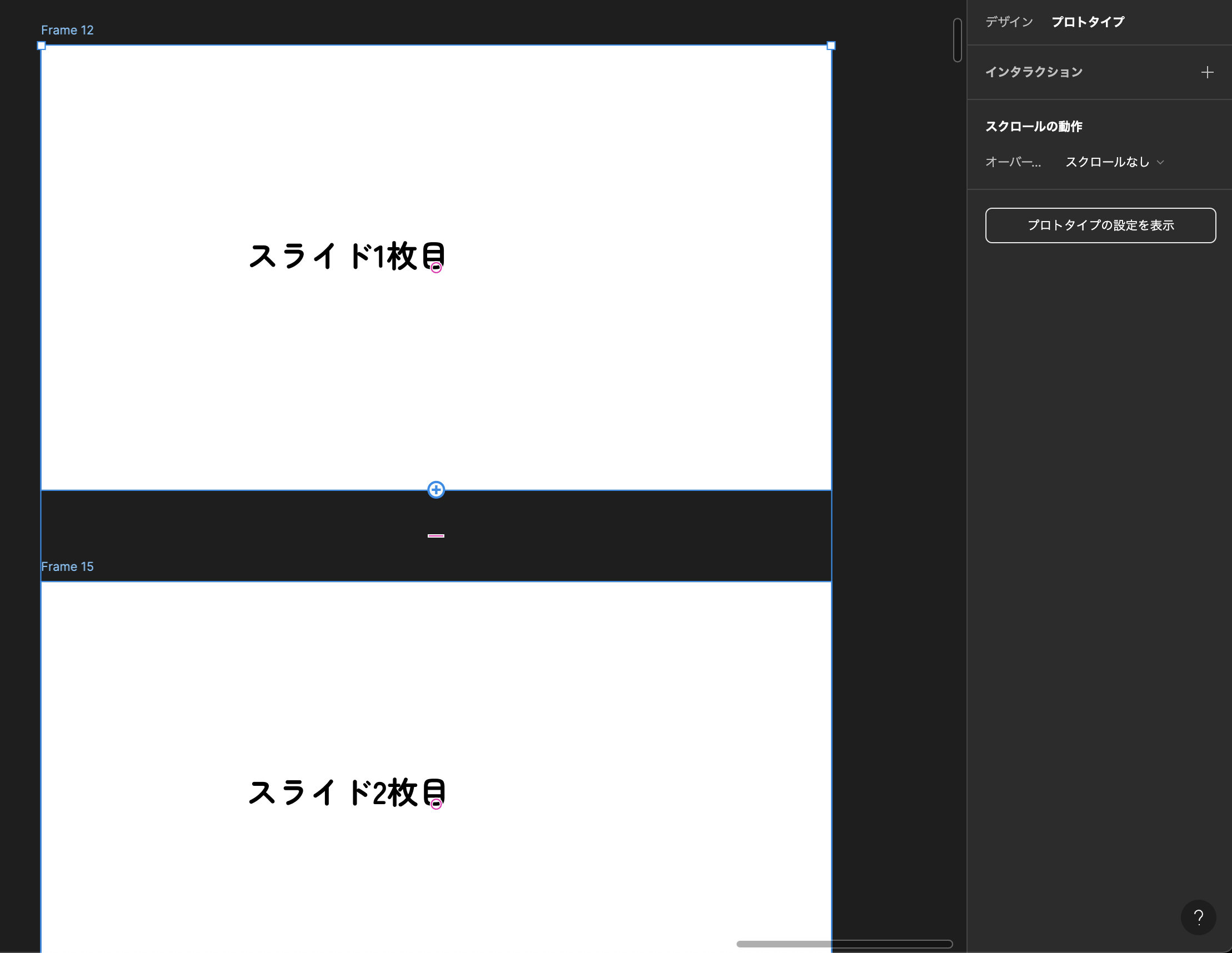Click プロトタイプの設定を表示 button
The width and height of the screenshot is (1232, 953).
point(1100,225)
